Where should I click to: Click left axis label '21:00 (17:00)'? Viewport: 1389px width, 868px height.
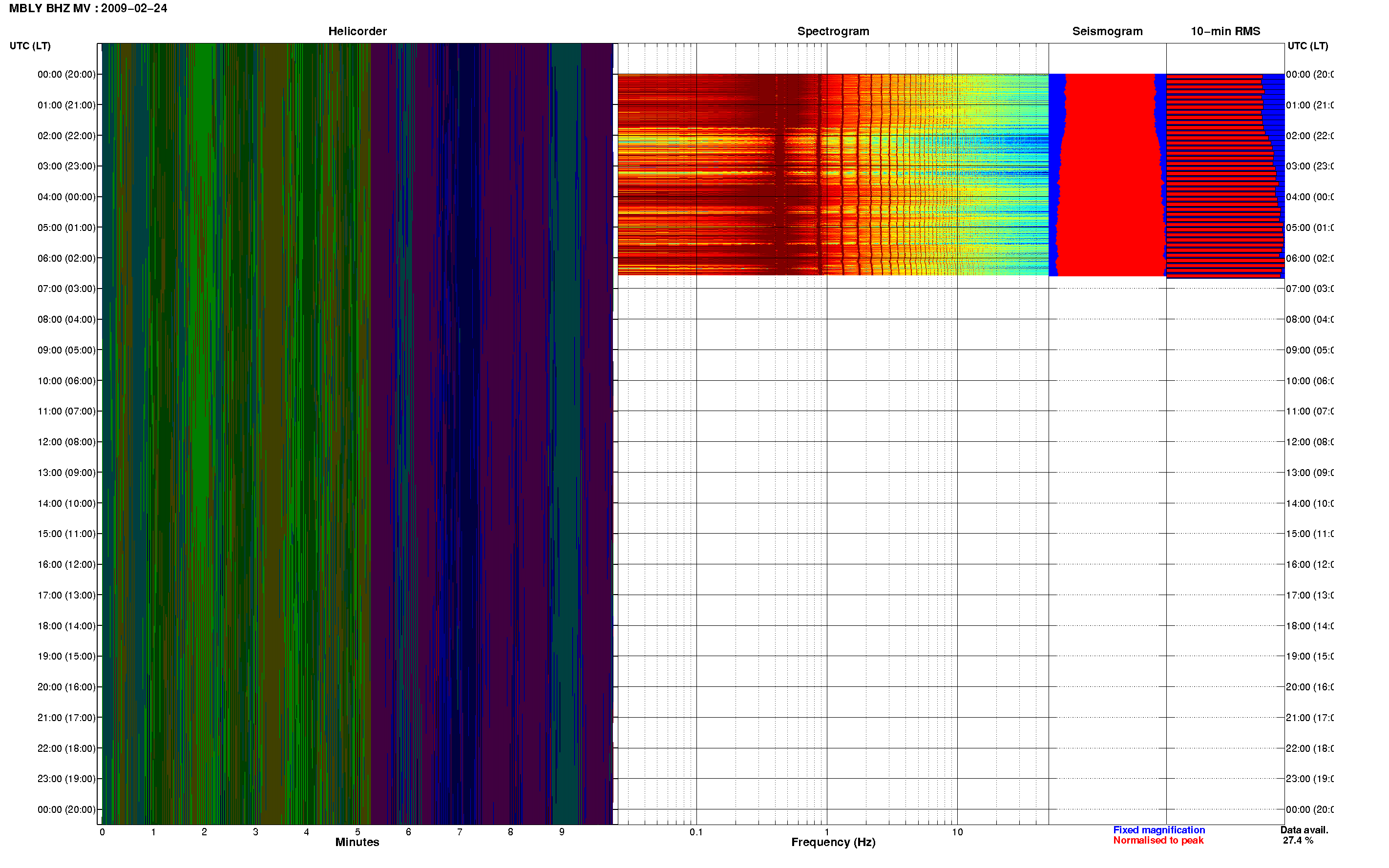click(66, 718)
